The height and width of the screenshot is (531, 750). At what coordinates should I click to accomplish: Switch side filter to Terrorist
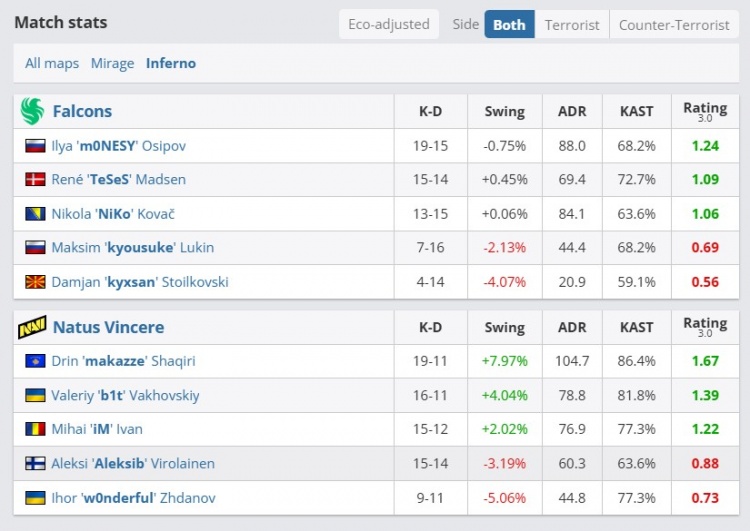tap(572, 24)
